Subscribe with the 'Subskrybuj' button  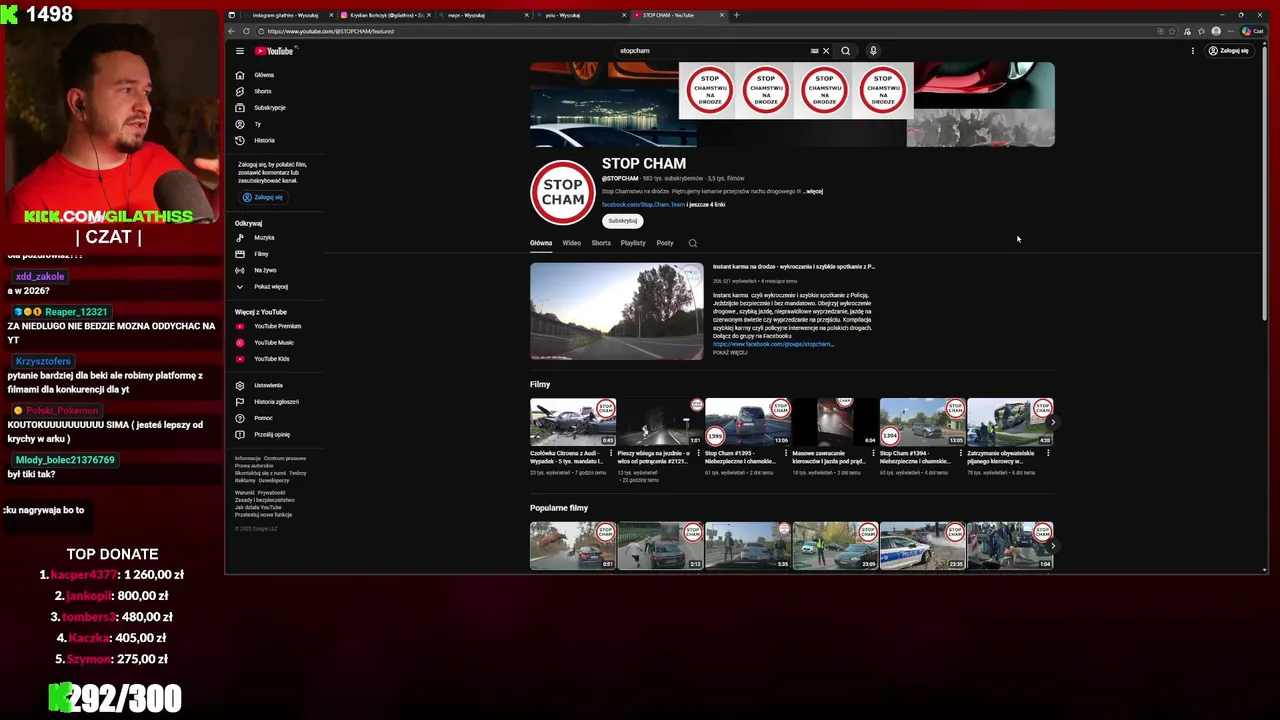click(x=623, y=221)
